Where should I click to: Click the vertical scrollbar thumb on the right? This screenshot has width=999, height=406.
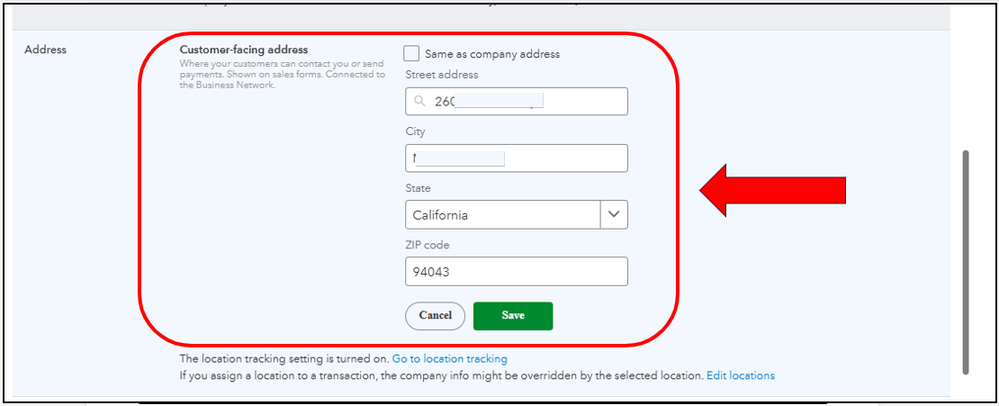click(x=965, y=260)
